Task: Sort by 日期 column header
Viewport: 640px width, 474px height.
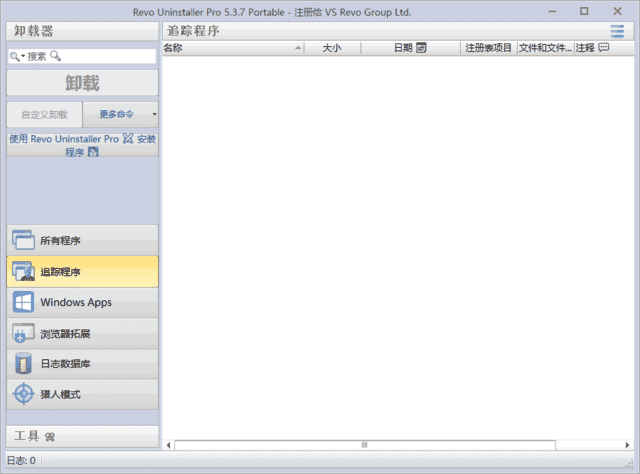Action: click(410, 48)
